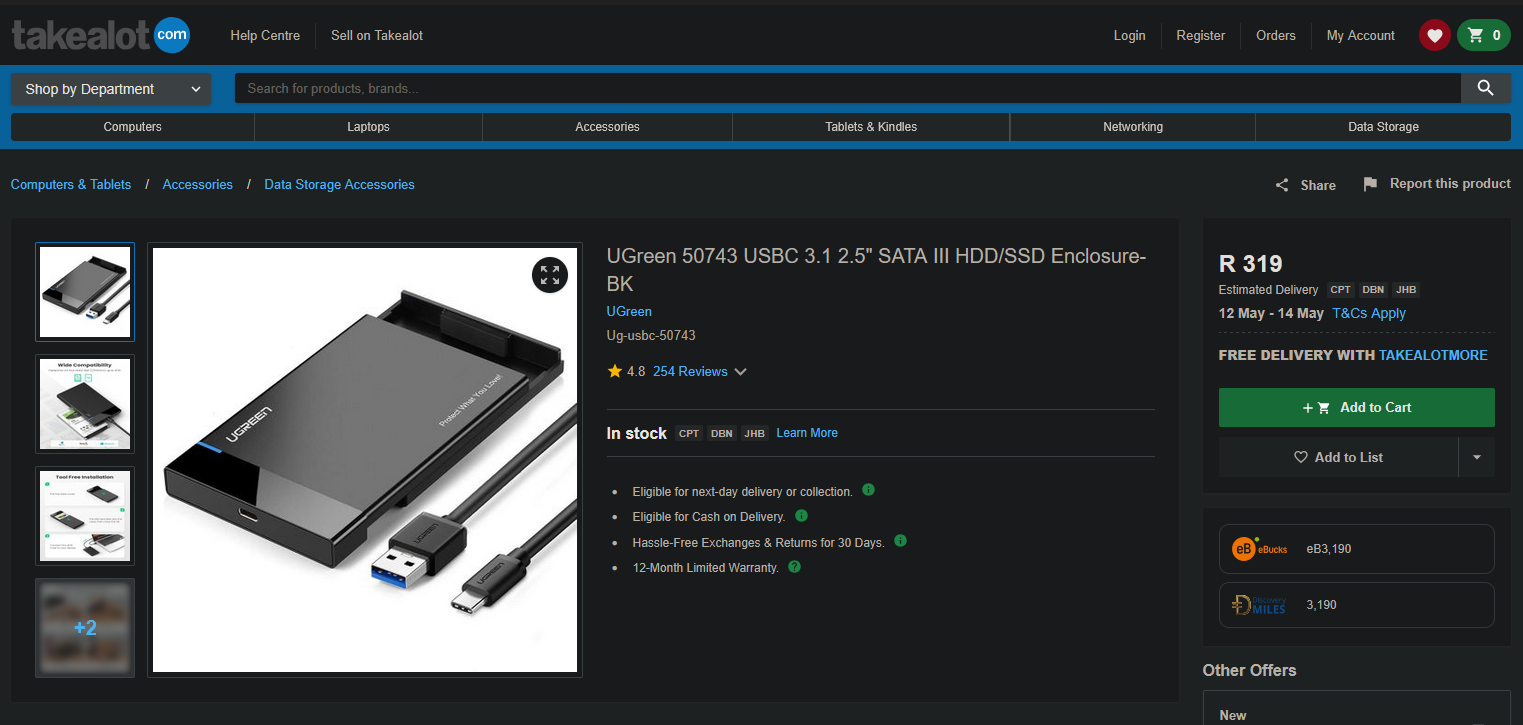This screenshot has width=1523, height=725.
Task: Open the 254 Reviews link
Action: point(690,371)
